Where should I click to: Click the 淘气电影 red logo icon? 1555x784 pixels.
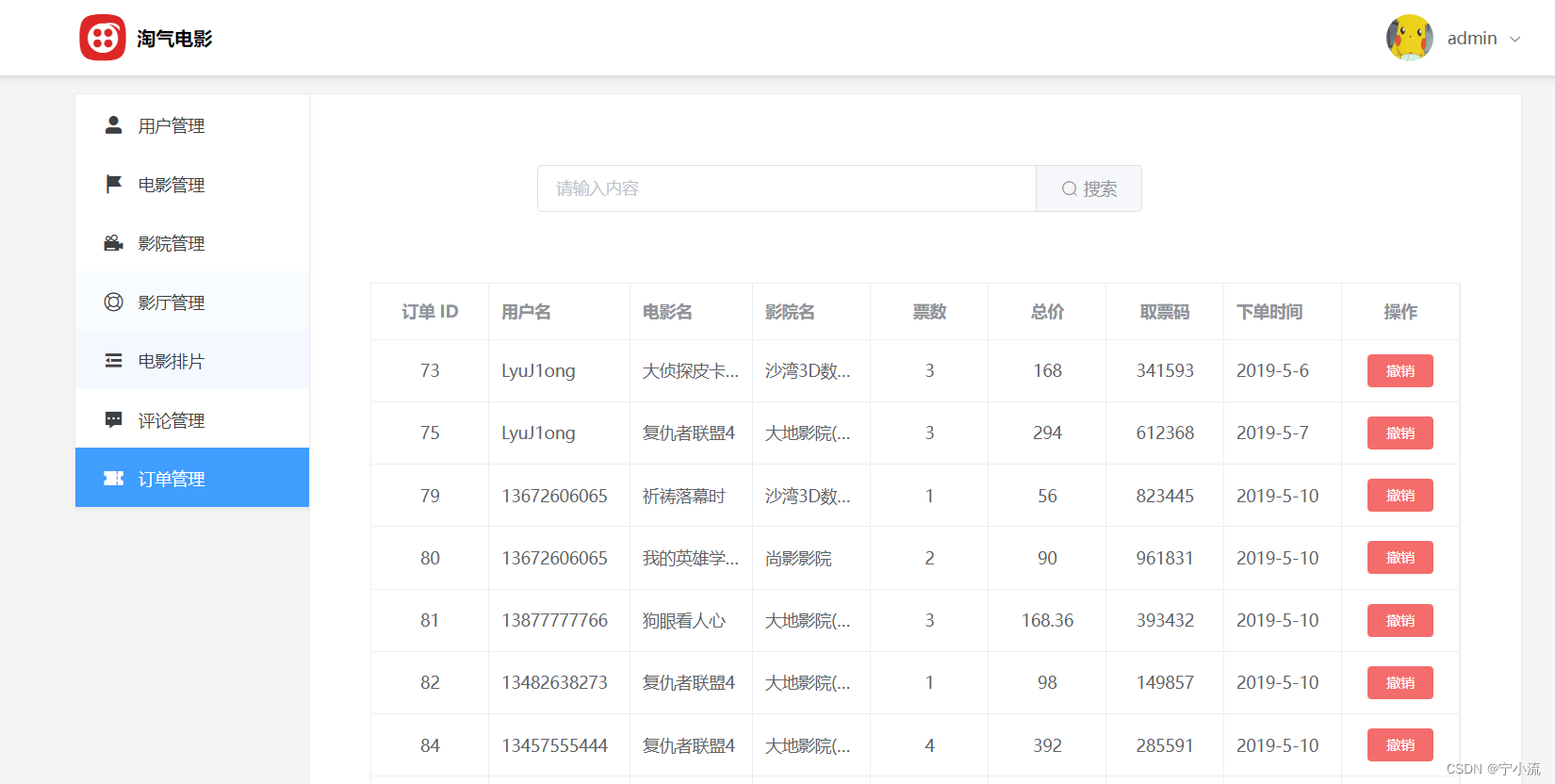click(103, 38)
